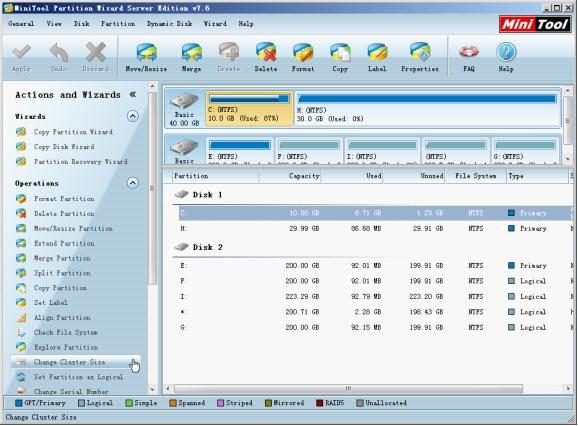Sort by the Unused column header
The height and width of the screenshot is (426, 578).
pyautogui.click(x=414, y=176)
